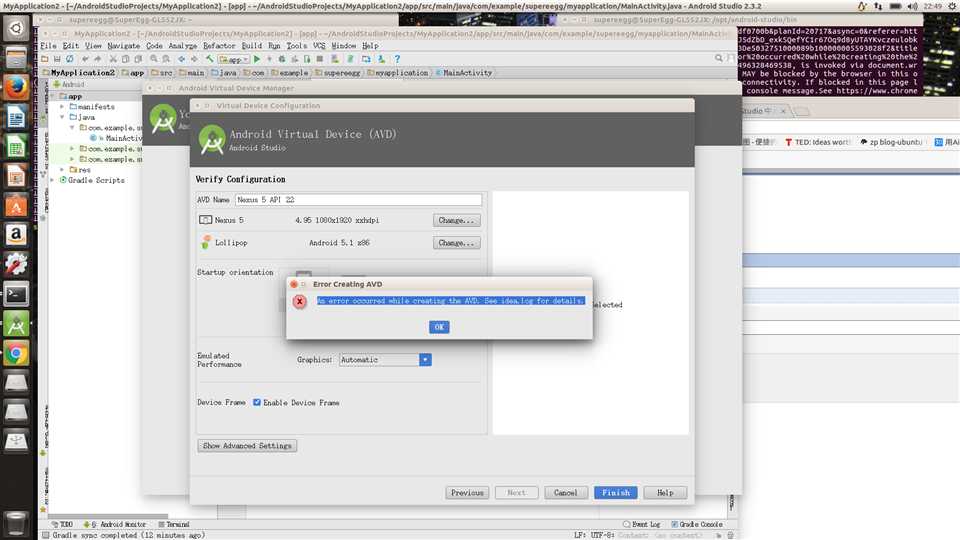
Task: Open the TODO tool window tab
Action: tap(62, 524)
